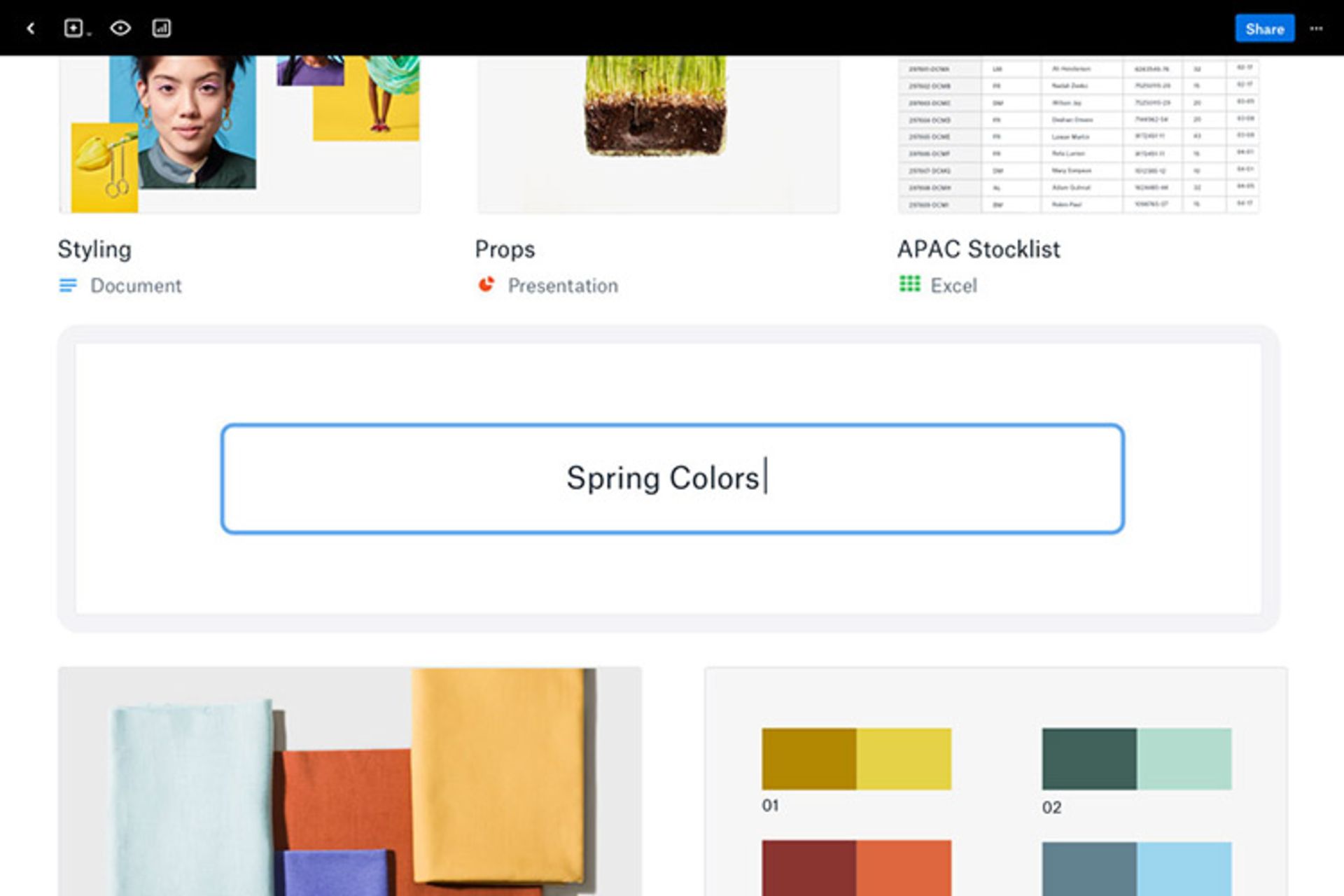This screenshot has width=1344, height=896.
Task: Go back using the left chevron arrow
Action: tap(31, 28)
